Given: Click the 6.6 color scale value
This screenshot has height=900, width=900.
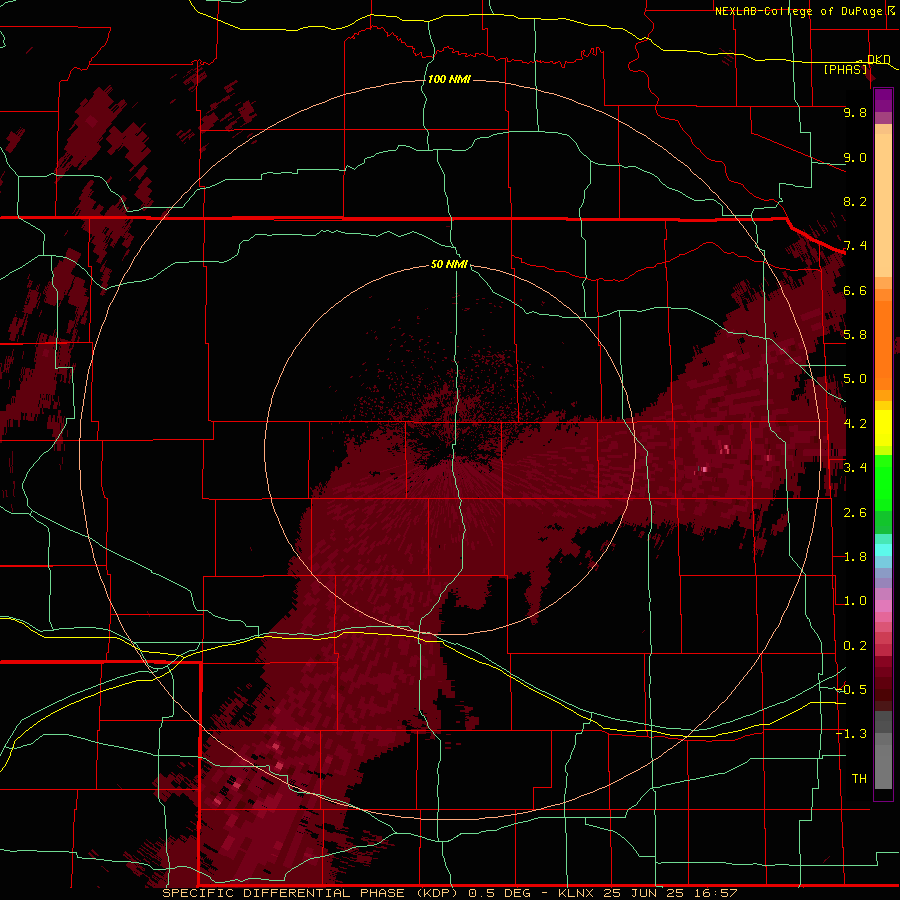Looking at the screenshot, I should coord(855,291).
